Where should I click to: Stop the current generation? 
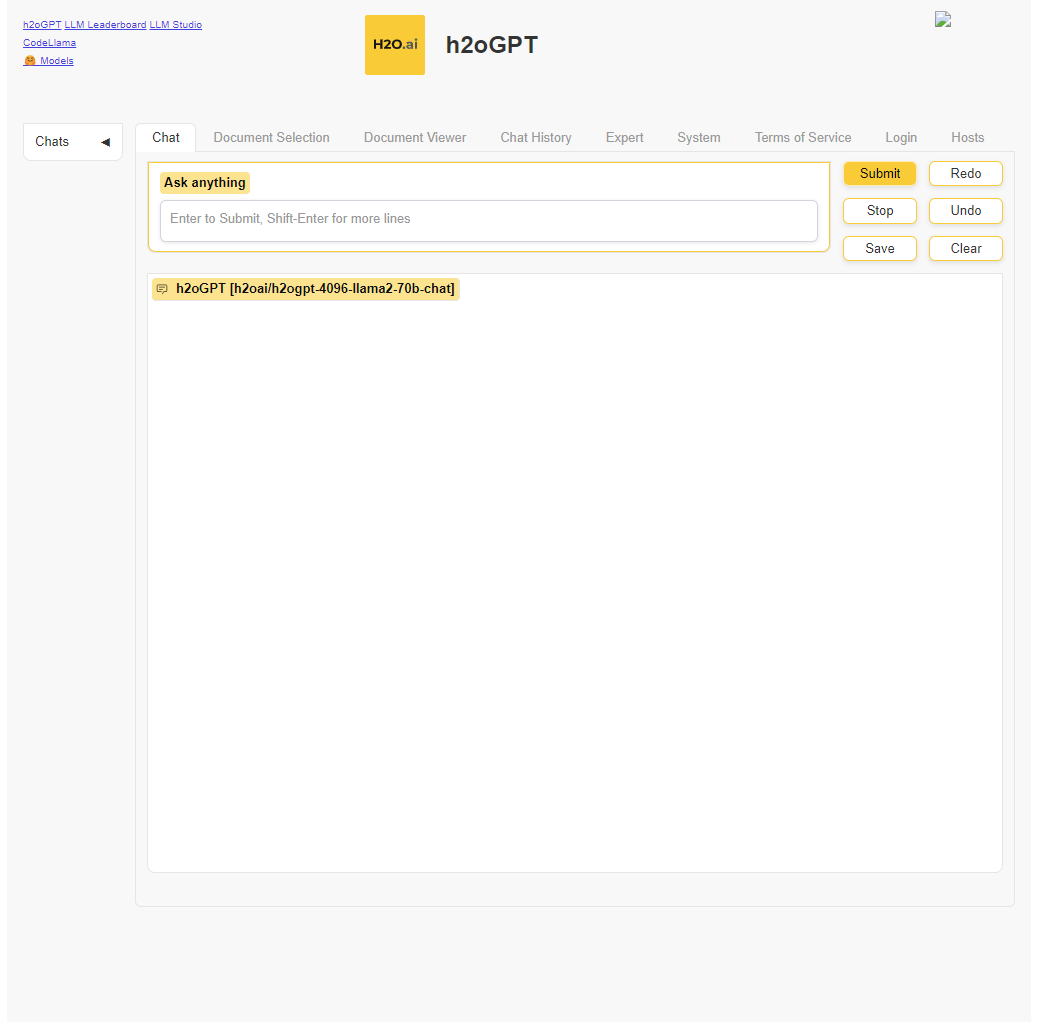(879, 211)
